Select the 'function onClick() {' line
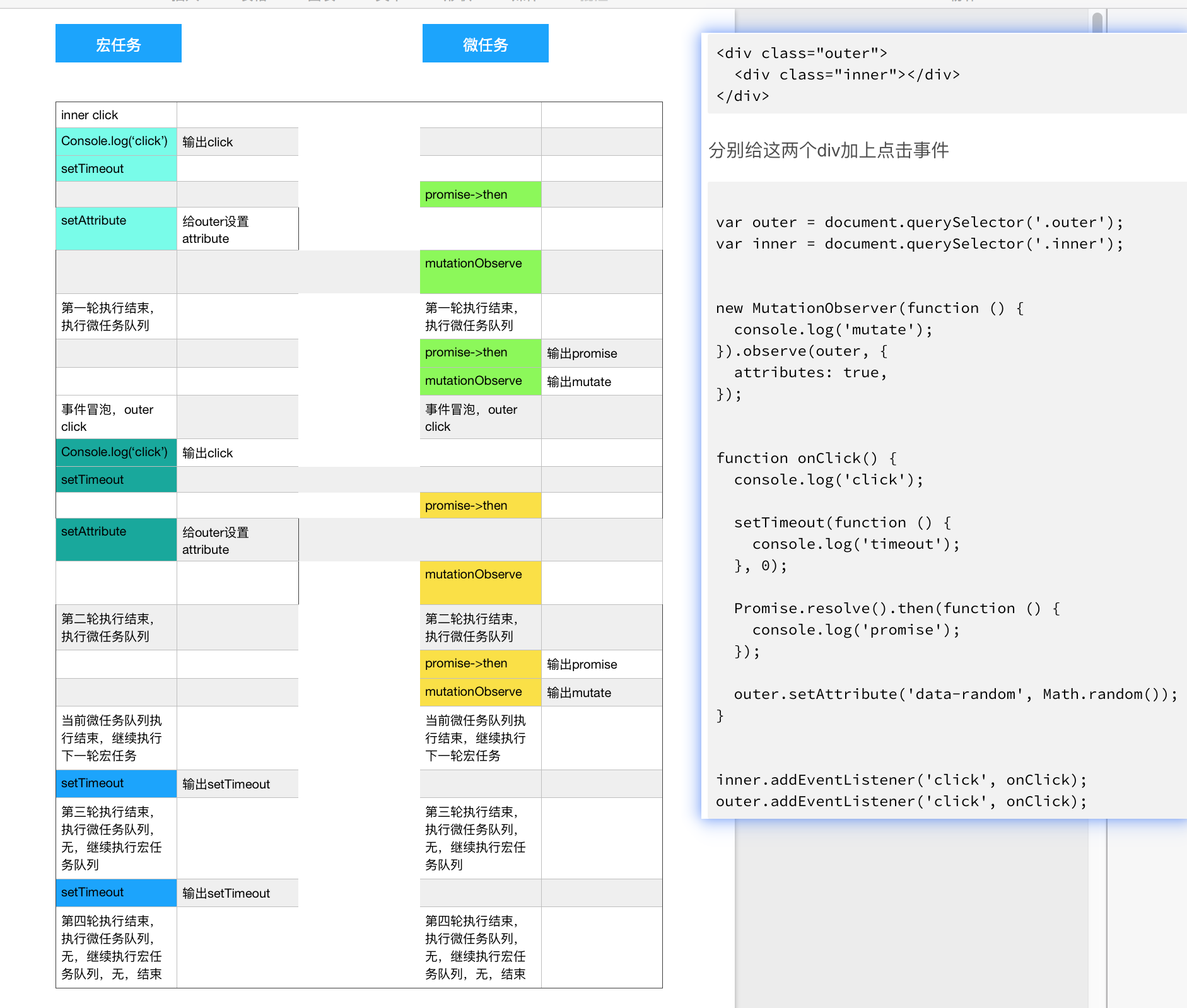 807,459
